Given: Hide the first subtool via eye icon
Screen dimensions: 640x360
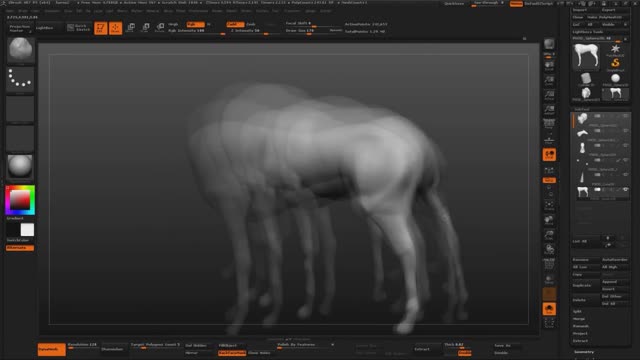Looking at the screenshot, I should (x=625, y=116).
